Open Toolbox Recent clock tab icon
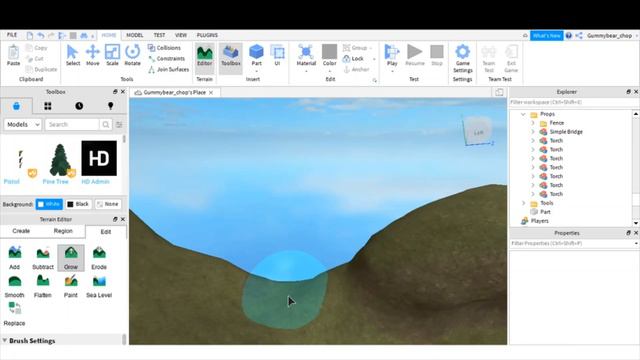Image resolution: width=640 pixels, height=360 pixels. (x=79, y=106)
